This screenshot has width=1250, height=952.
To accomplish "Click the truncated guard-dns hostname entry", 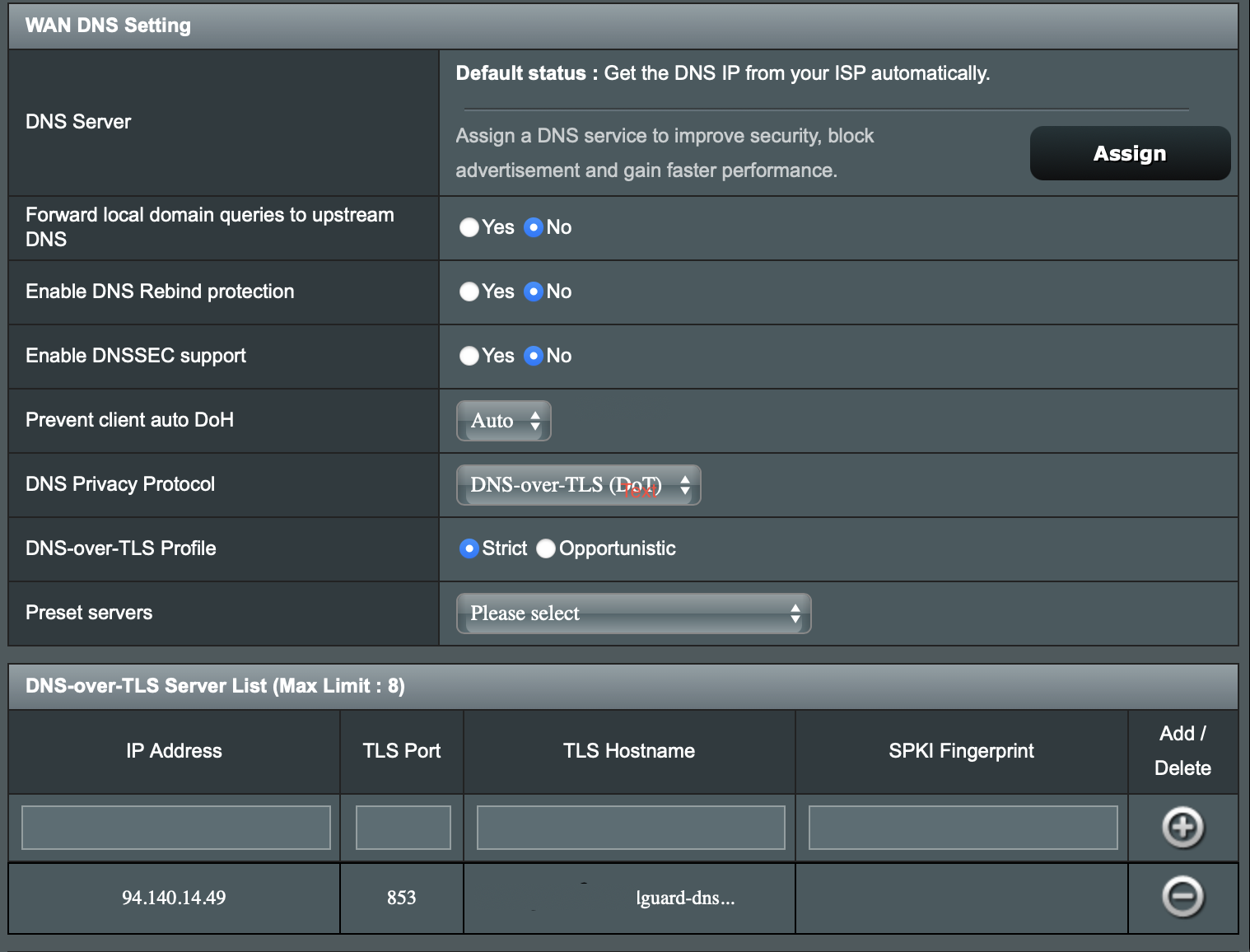I will pyautogui.click(x=684, y=898).
